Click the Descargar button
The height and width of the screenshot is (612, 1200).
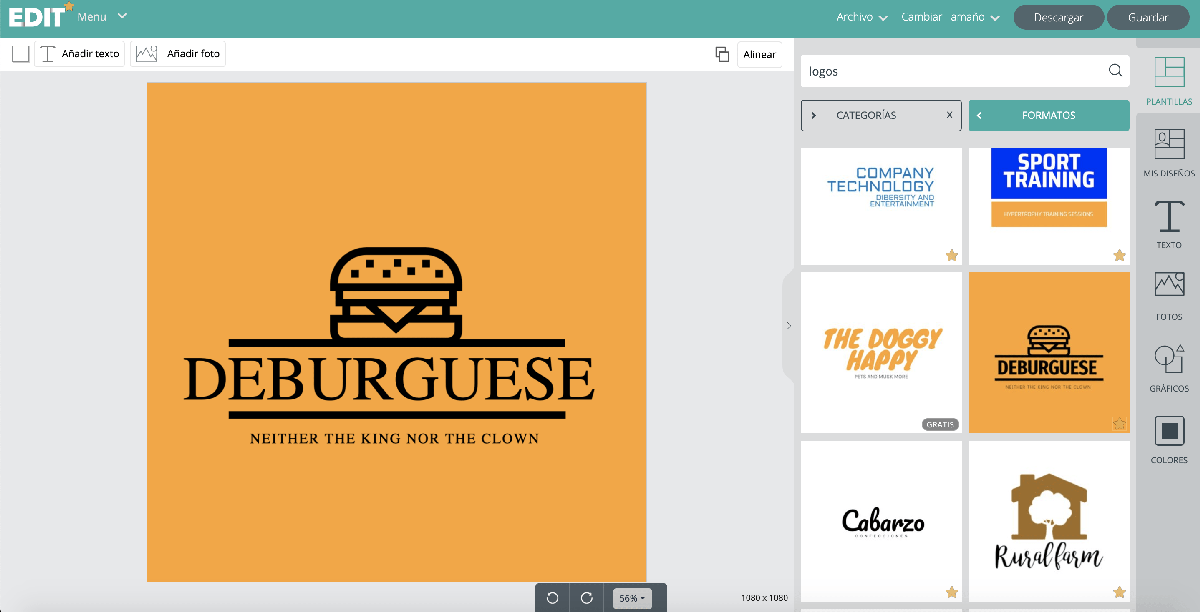pyautogui.click(x=1058, y=17)
